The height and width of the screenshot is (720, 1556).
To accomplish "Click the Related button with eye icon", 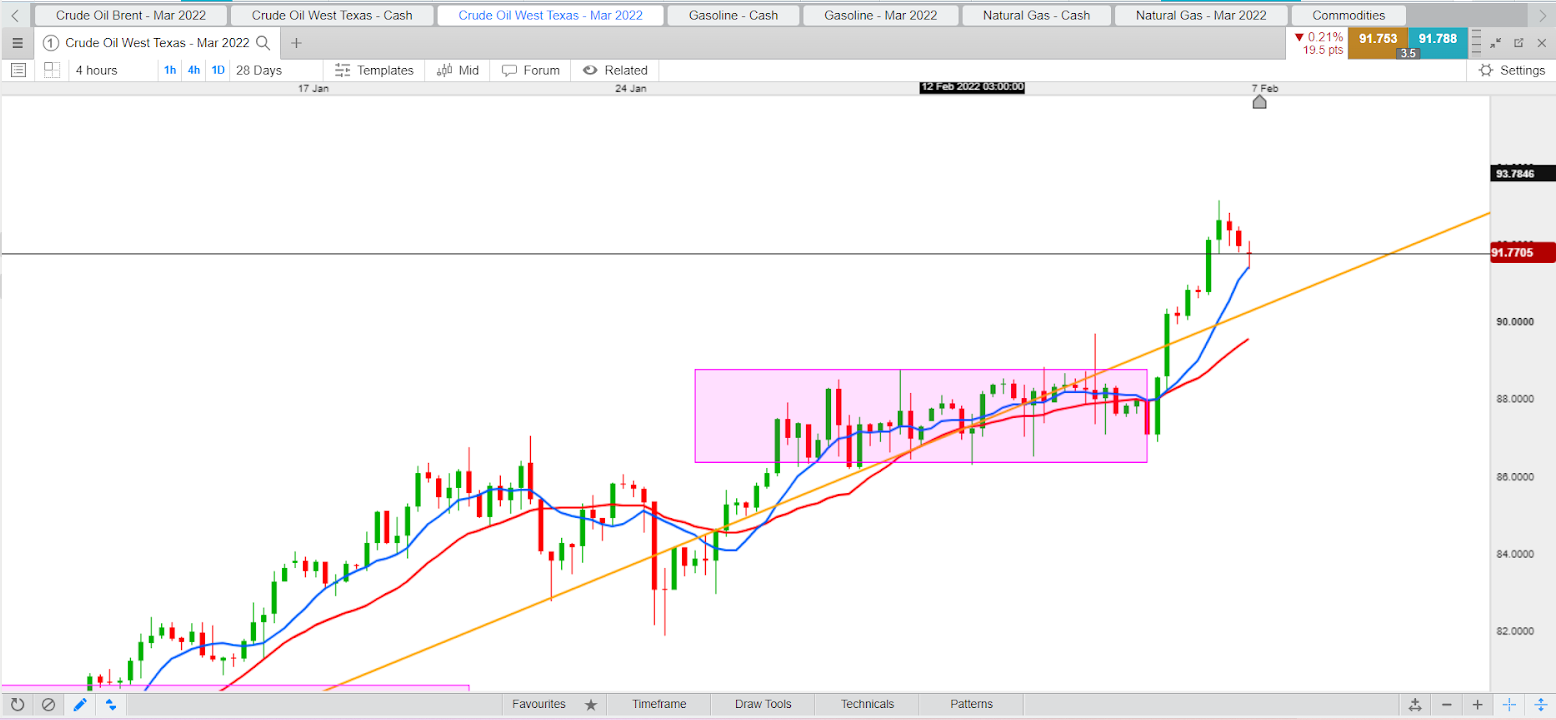I will click(x=615, y=70).
